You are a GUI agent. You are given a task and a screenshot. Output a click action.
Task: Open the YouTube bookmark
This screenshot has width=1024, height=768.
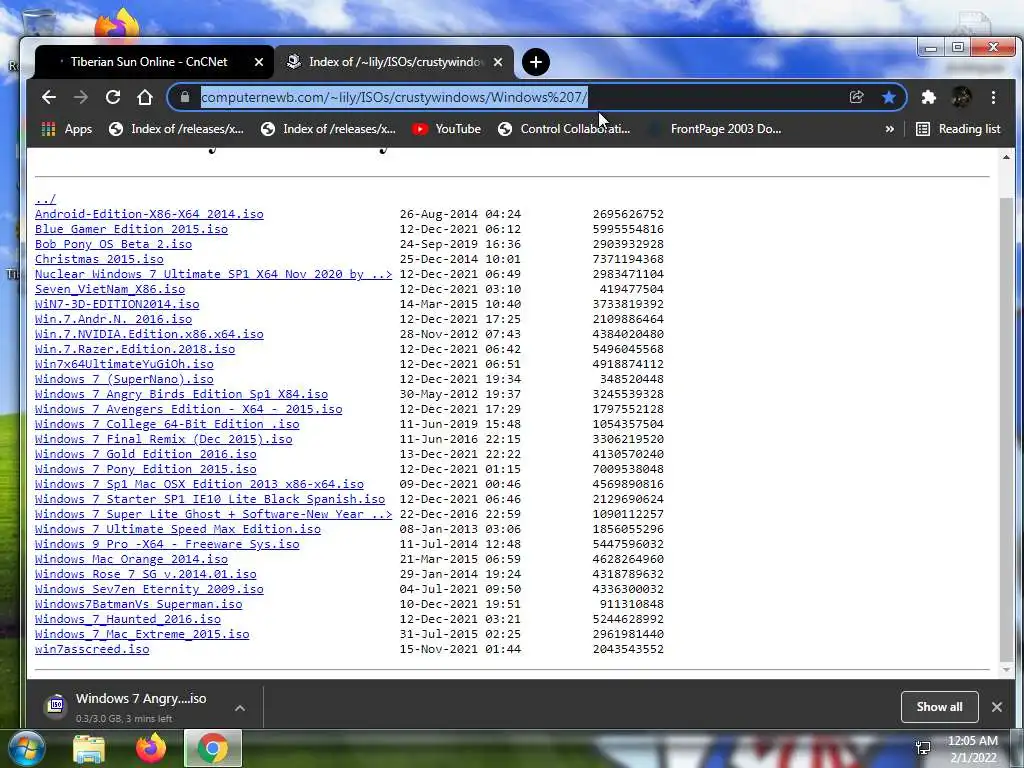[x=447, y=129]
